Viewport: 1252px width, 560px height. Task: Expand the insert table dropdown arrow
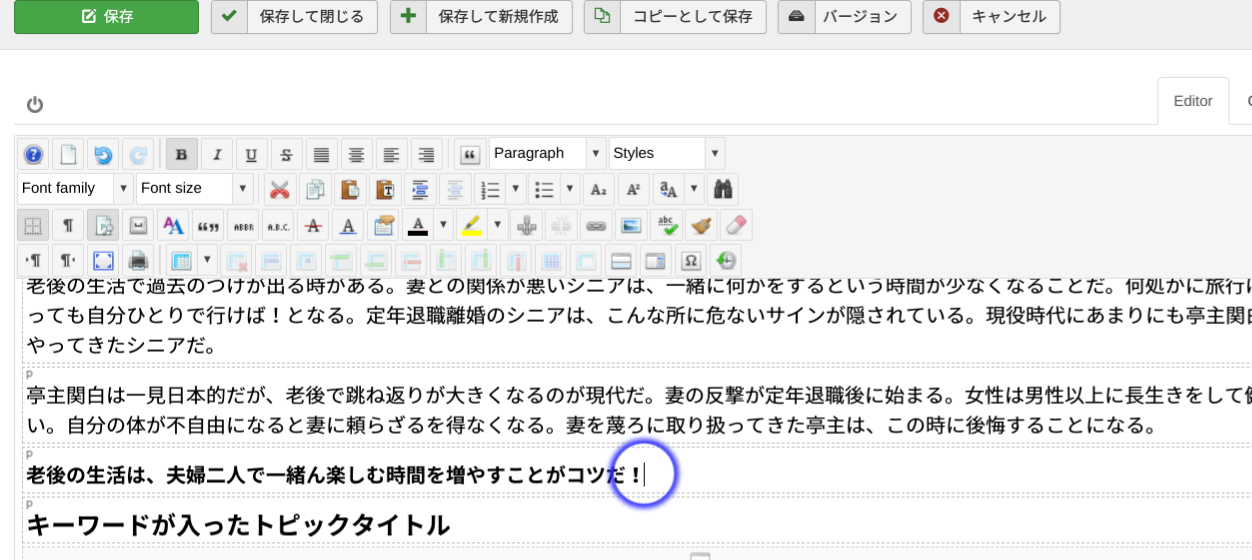pos(207,260)
